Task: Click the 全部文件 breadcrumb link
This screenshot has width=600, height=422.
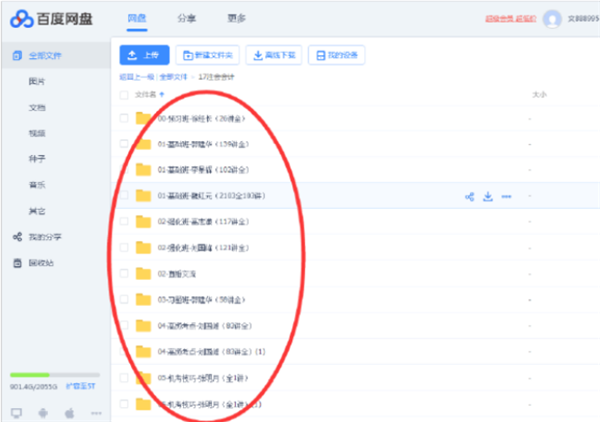Action: (173, 77)
